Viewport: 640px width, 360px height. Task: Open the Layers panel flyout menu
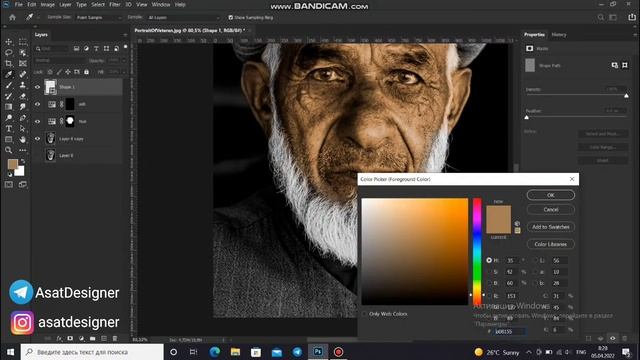tap(125, 35)
